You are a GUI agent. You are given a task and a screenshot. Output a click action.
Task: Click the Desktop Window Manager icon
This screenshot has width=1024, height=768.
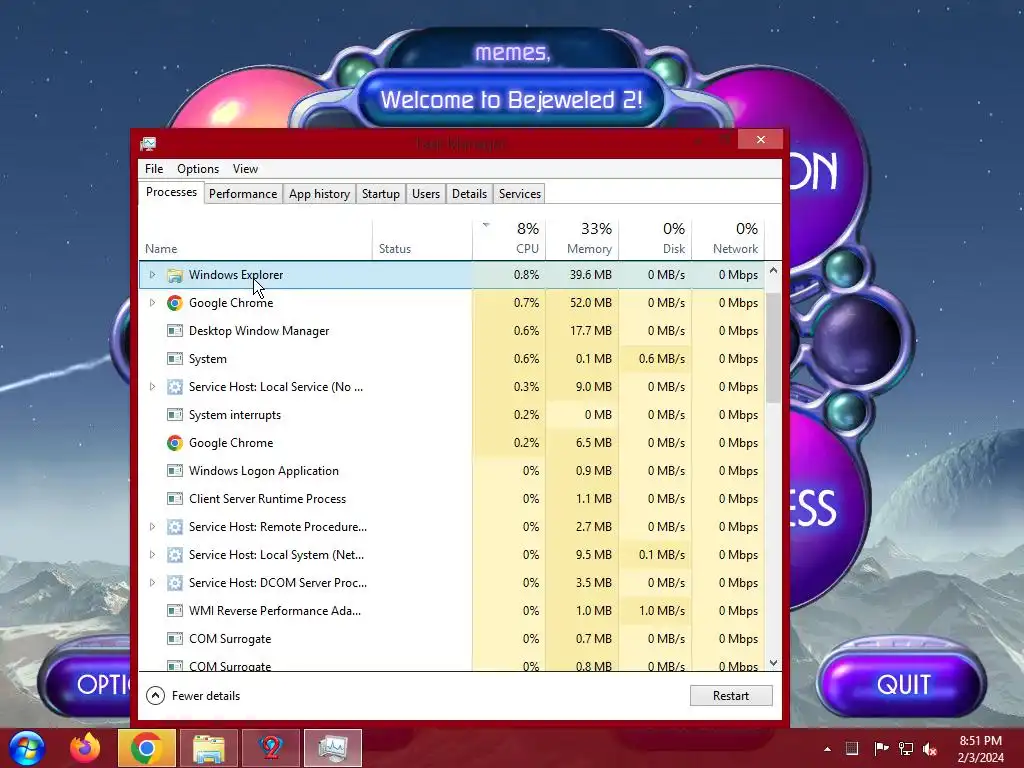[x=174, y=331]
